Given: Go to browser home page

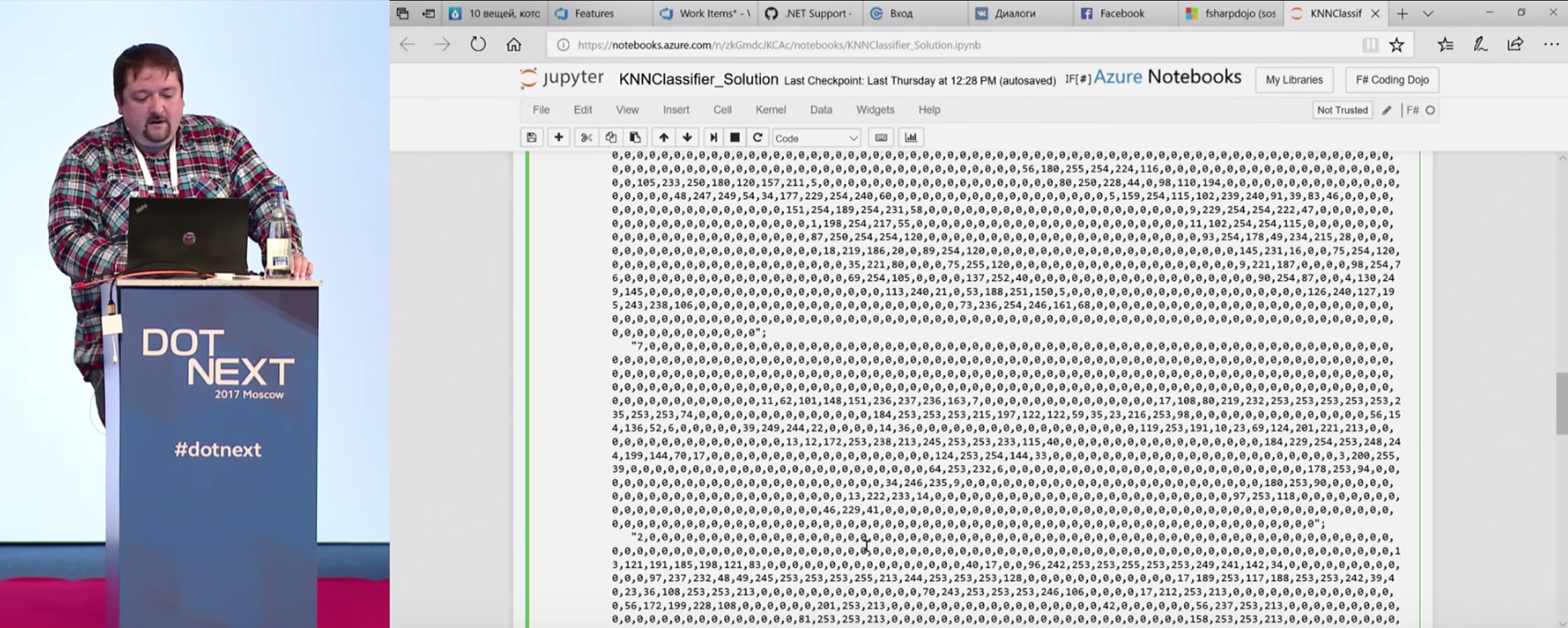Looking at the screenshot, I should [514, 44].
